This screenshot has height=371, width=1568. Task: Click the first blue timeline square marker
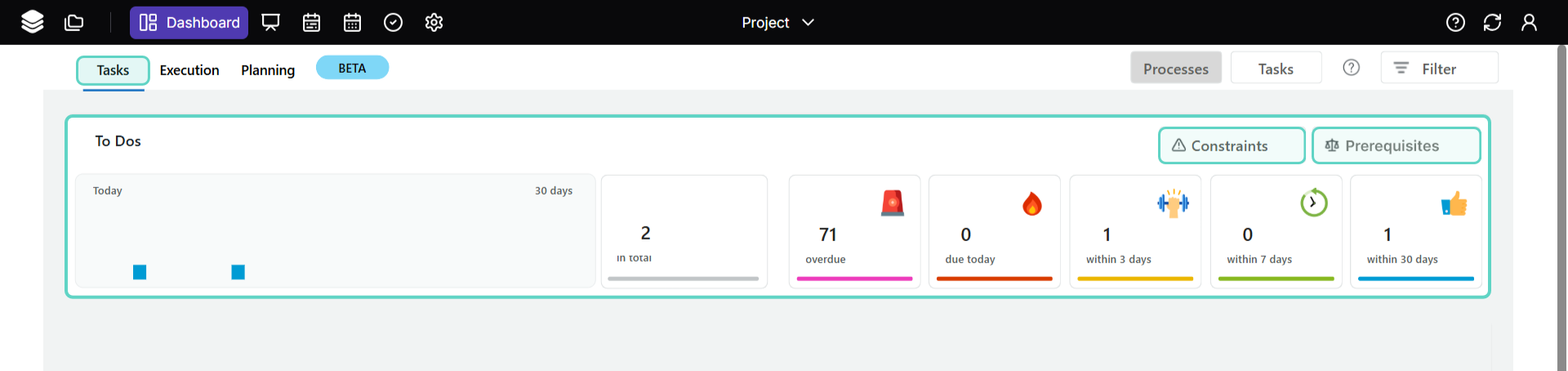coord(140,272)
